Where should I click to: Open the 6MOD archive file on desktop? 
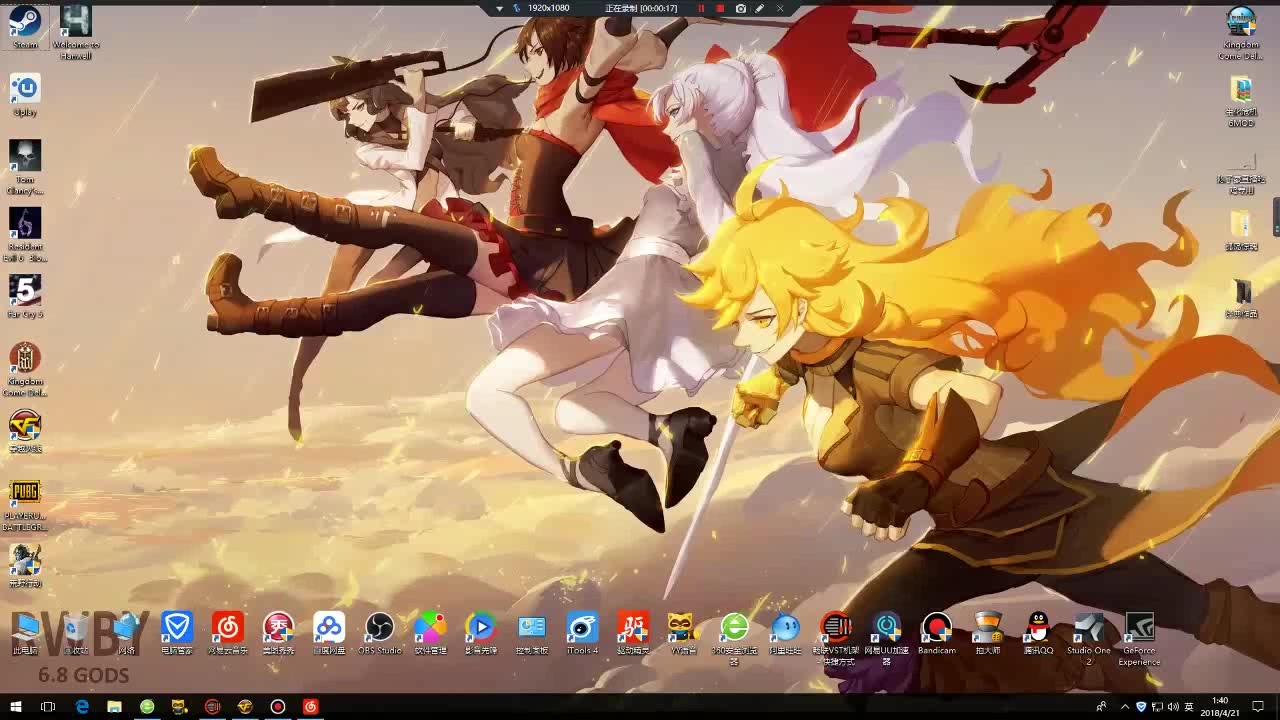pyautogui.click(x=1241, y=101)
